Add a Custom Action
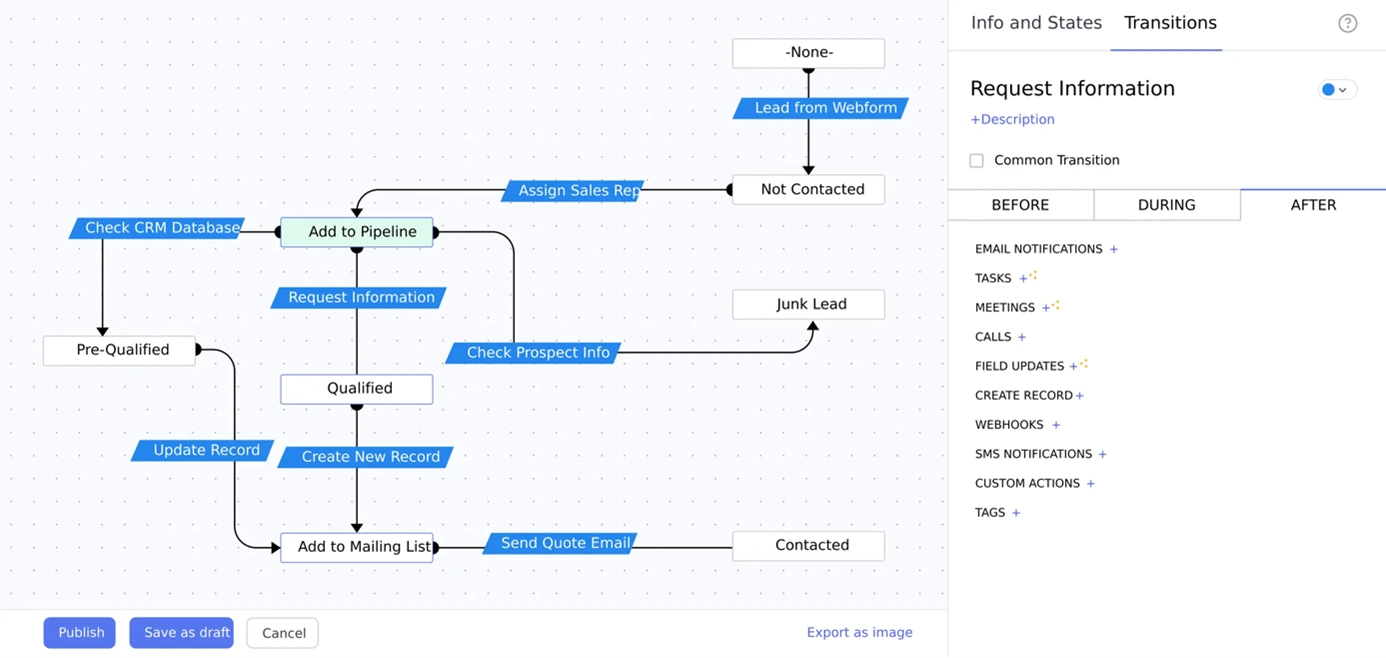The width and height of the screenshot is (1386, 658). click(x=1092, y=482)
